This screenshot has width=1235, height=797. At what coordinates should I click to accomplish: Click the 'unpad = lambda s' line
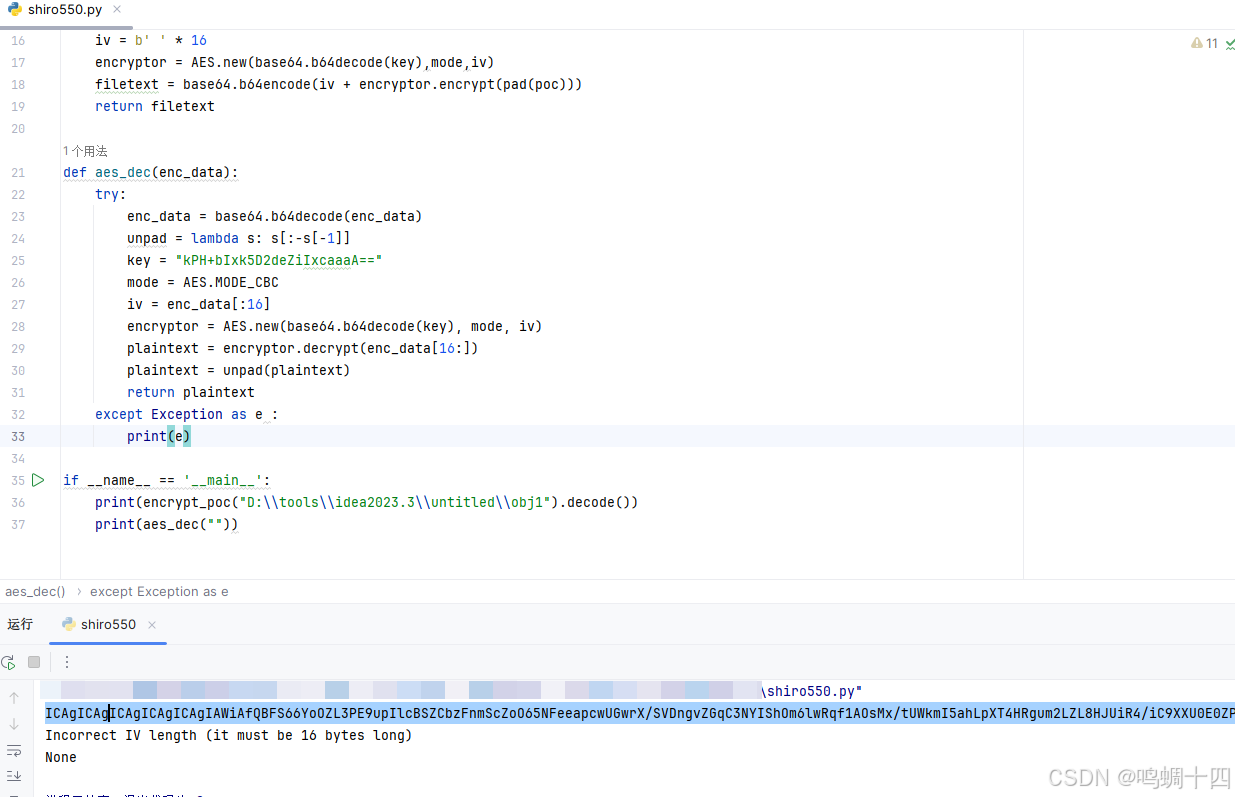(x=239, y=238)
